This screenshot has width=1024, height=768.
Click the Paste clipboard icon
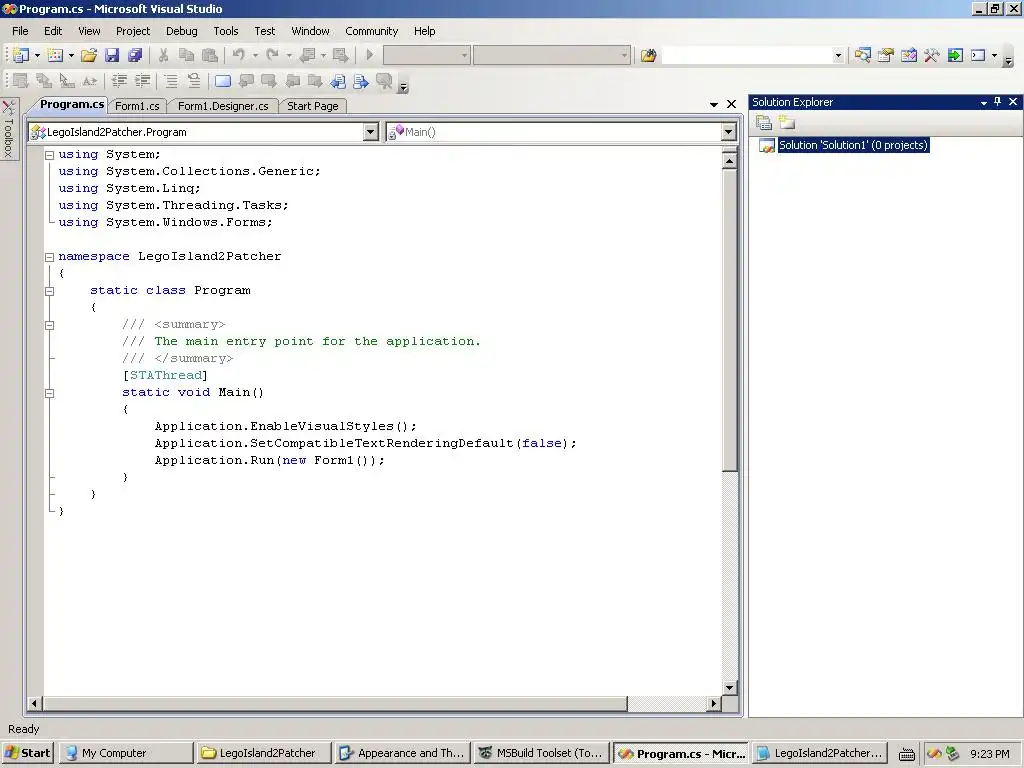point(210,56)
